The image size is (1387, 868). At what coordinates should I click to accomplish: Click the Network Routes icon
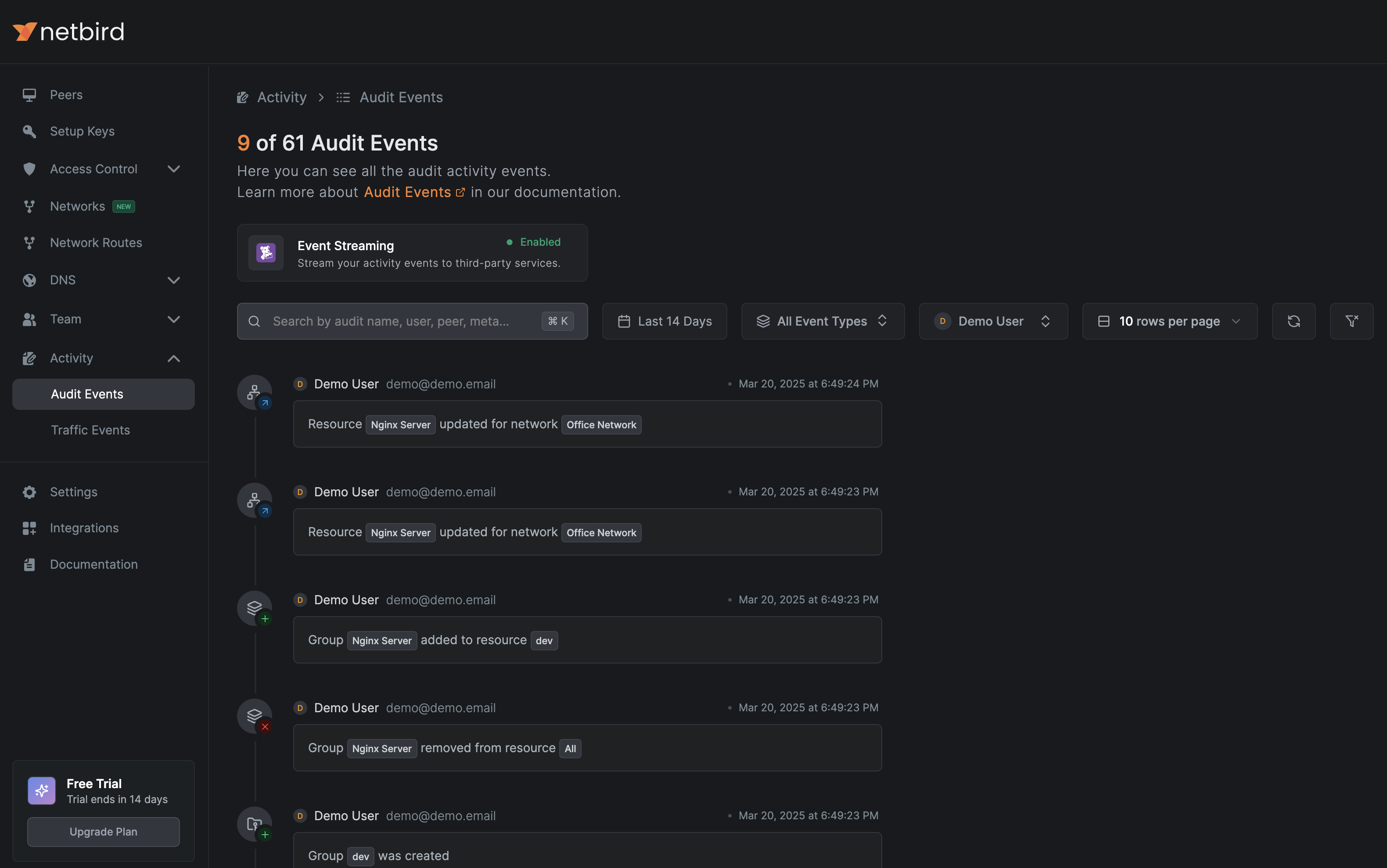click(29, 242)
